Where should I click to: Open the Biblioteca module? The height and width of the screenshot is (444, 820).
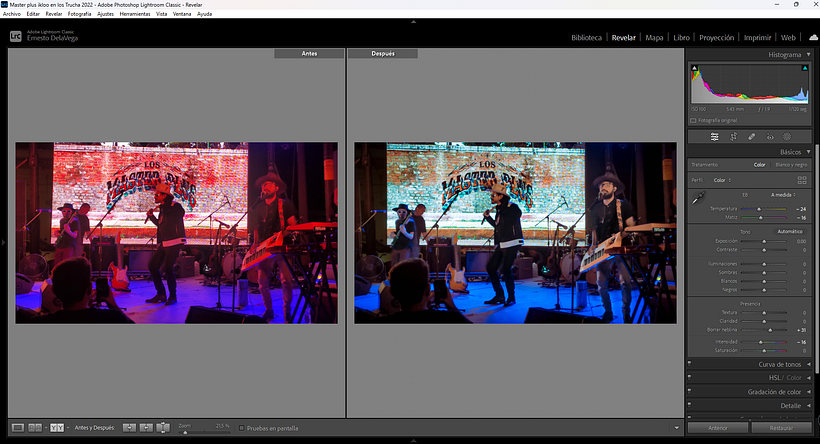(586, 37)
